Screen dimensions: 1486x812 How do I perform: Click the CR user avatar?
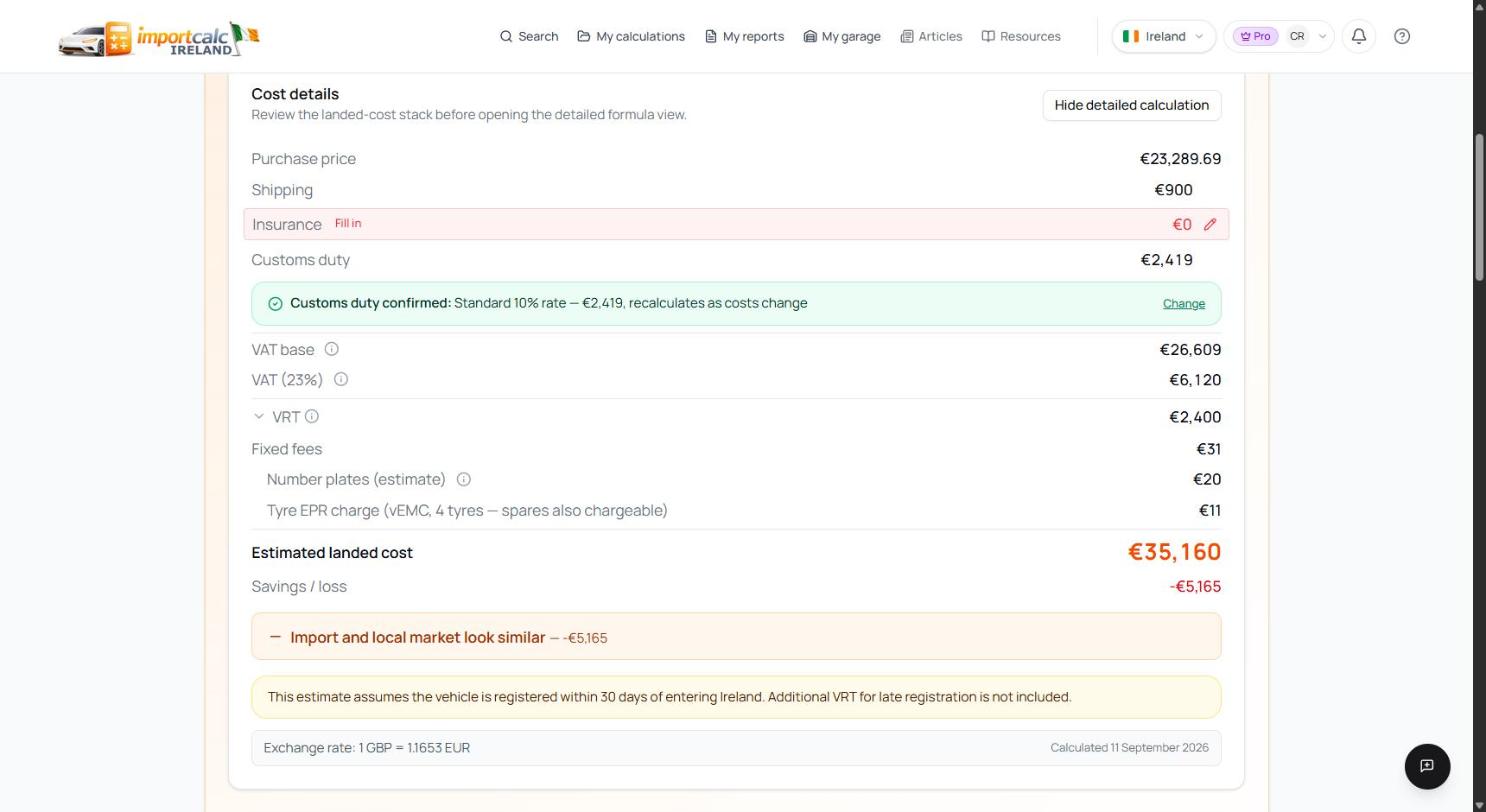[x=1297, y=36]
